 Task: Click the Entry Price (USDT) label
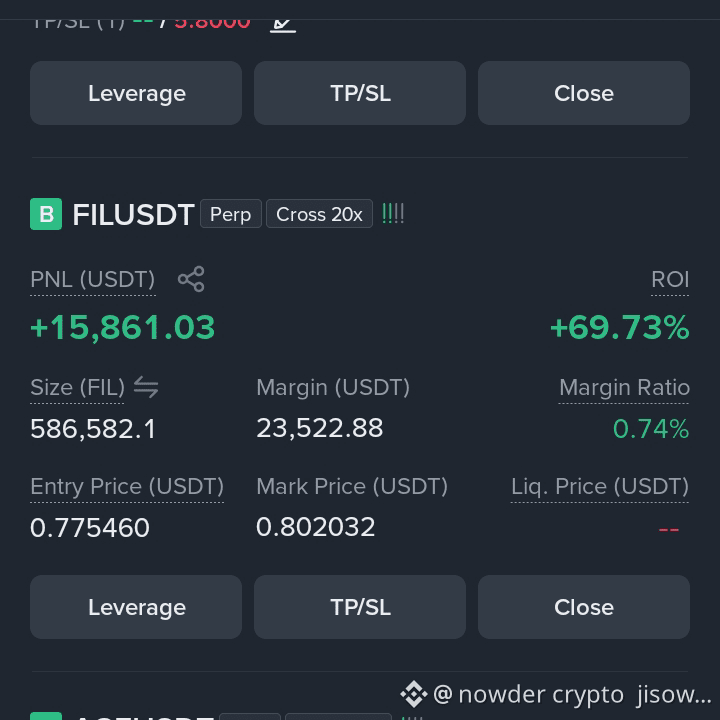[x=127, y=486]
